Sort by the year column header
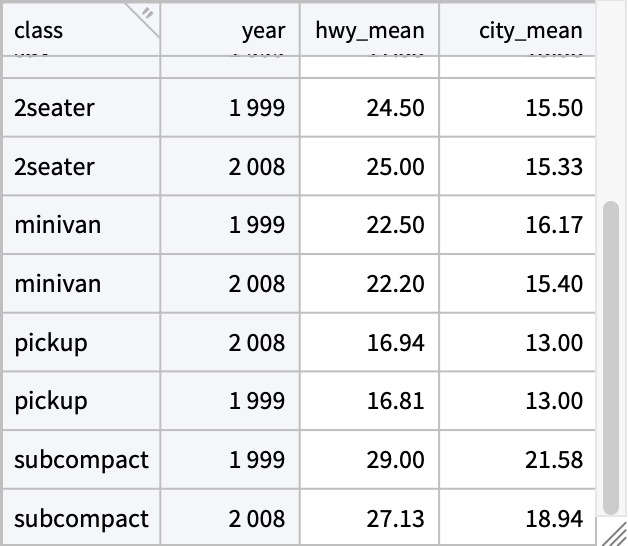 (x=263, y=30)
